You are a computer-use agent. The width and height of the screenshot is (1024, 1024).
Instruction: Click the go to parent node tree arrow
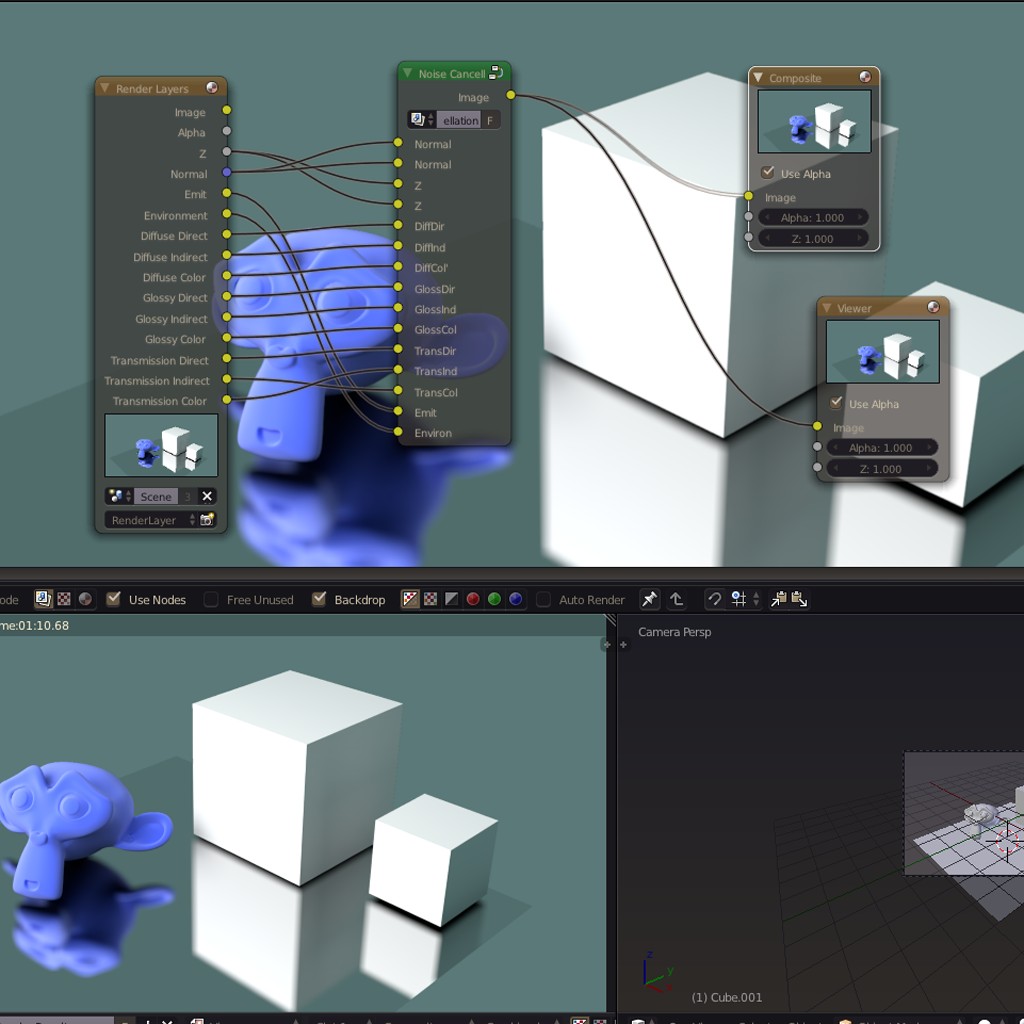point(677,599)
